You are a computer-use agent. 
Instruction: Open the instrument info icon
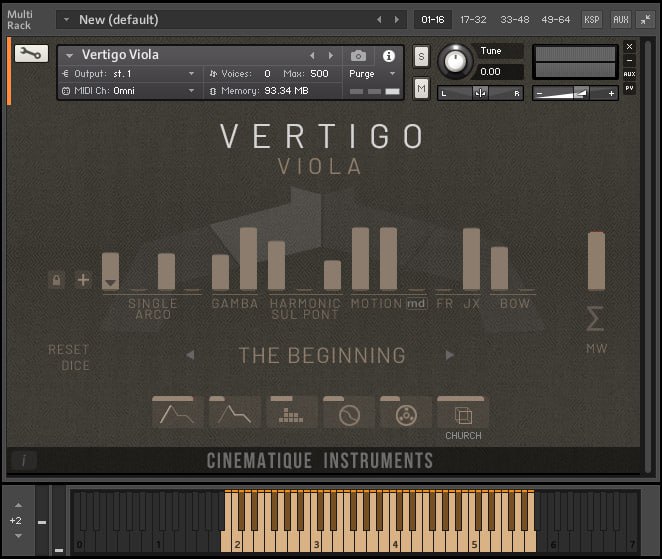(388, 56)
